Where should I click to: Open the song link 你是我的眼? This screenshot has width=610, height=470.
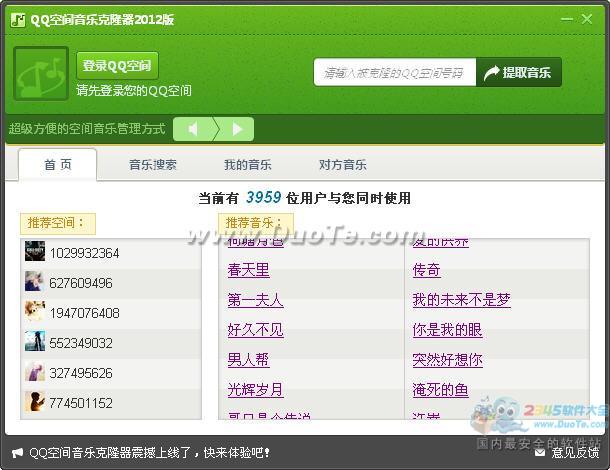coord(447,330)
